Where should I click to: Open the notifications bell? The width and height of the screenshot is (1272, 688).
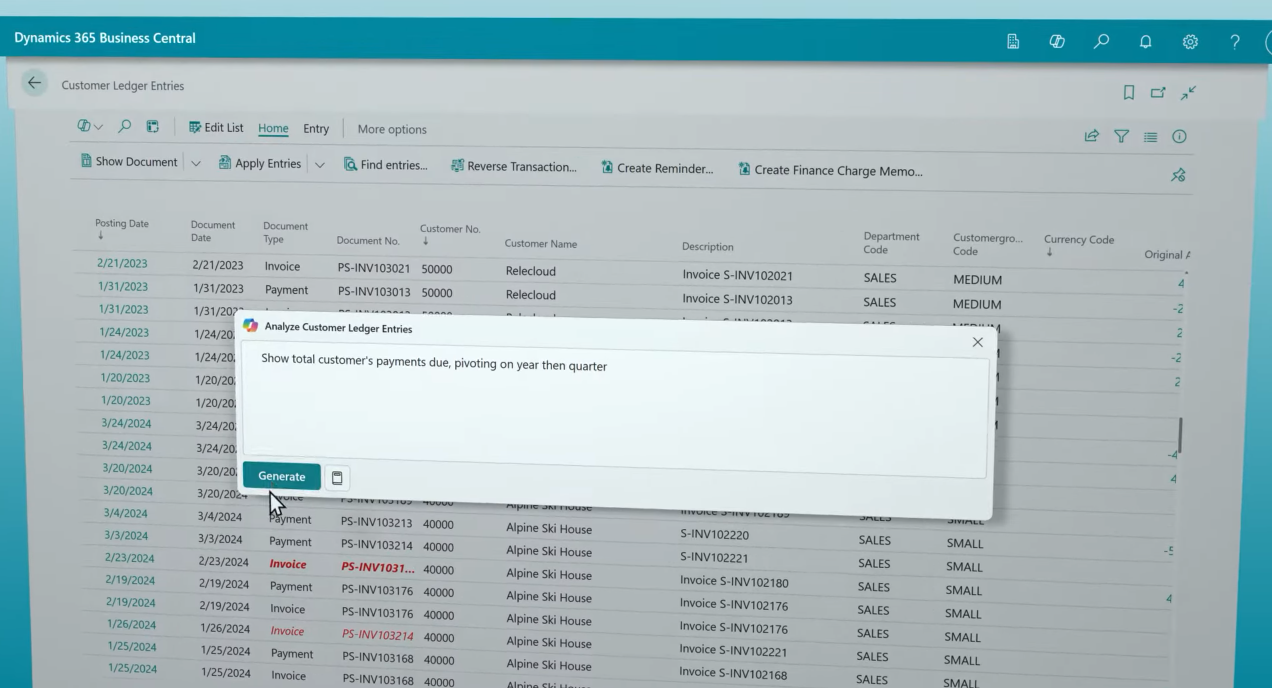(1146, 42)
